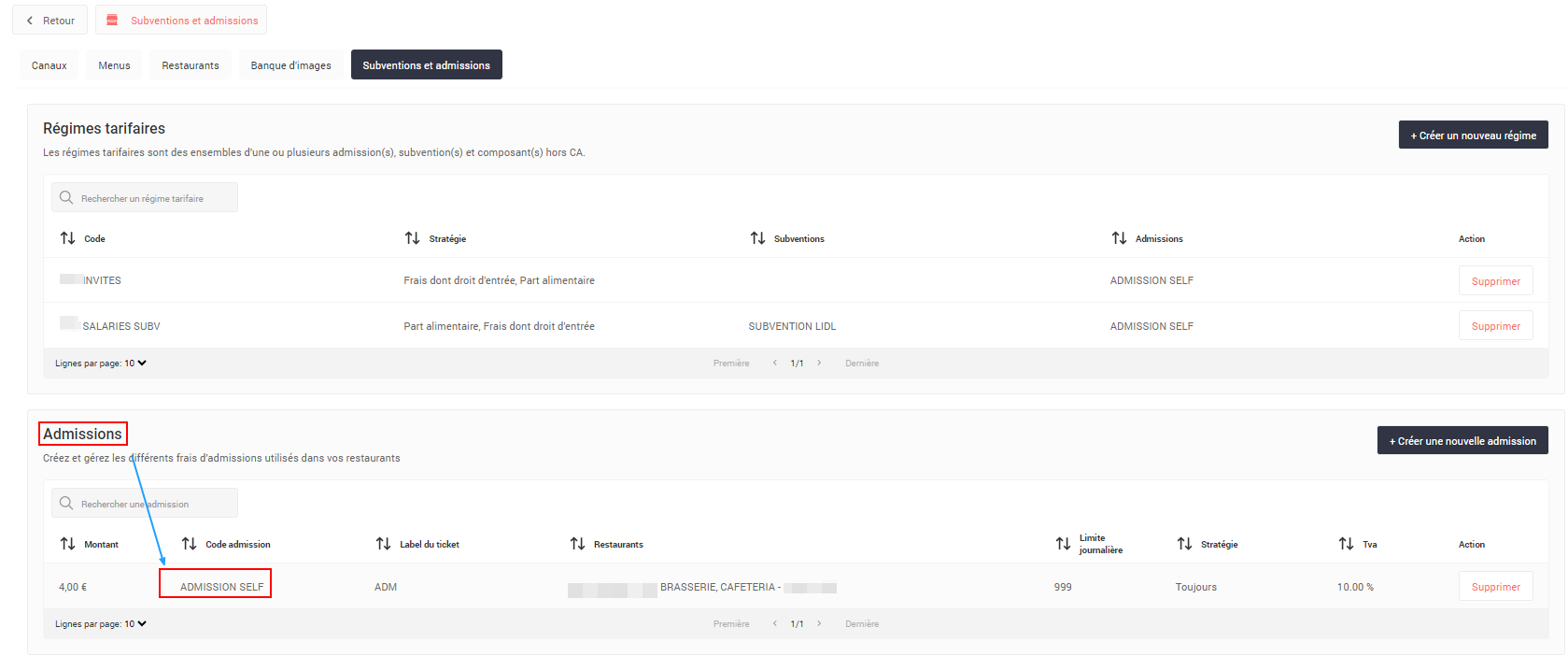Image resolution: width=1568 pixels, height=656 pixels.
Task: Click Créer un nouveau régime button
Action: pyautogui.click(x=1473, y=135)
